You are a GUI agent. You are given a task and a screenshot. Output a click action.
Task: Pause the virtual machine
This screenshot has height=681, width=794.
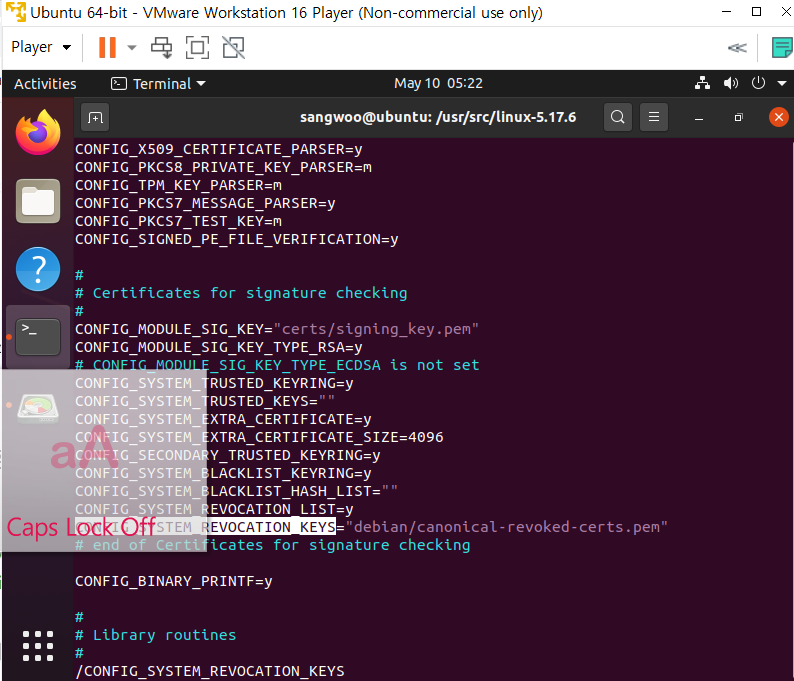107,48
